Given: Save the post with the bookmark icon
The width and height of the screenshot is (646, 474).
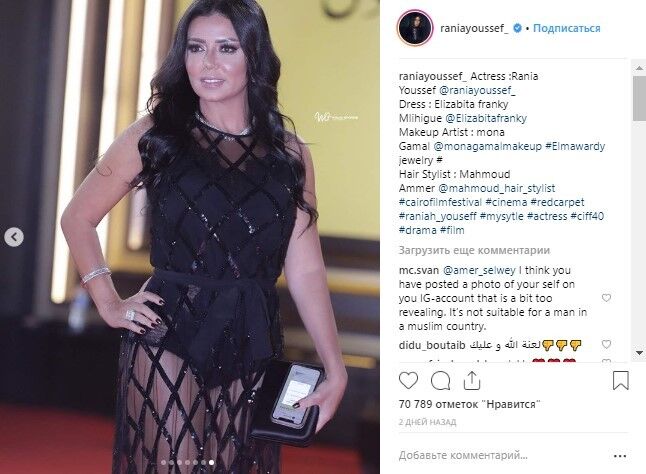Looking at the screenshot, I should [620, 381].
